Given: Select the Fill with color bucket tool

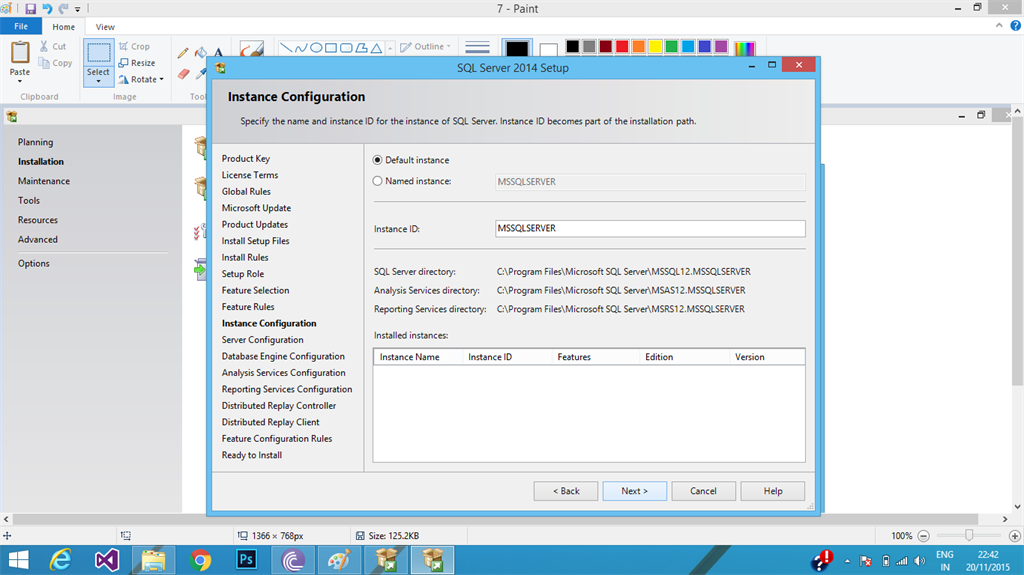Looking at the screenshot, I should [201, 52].
